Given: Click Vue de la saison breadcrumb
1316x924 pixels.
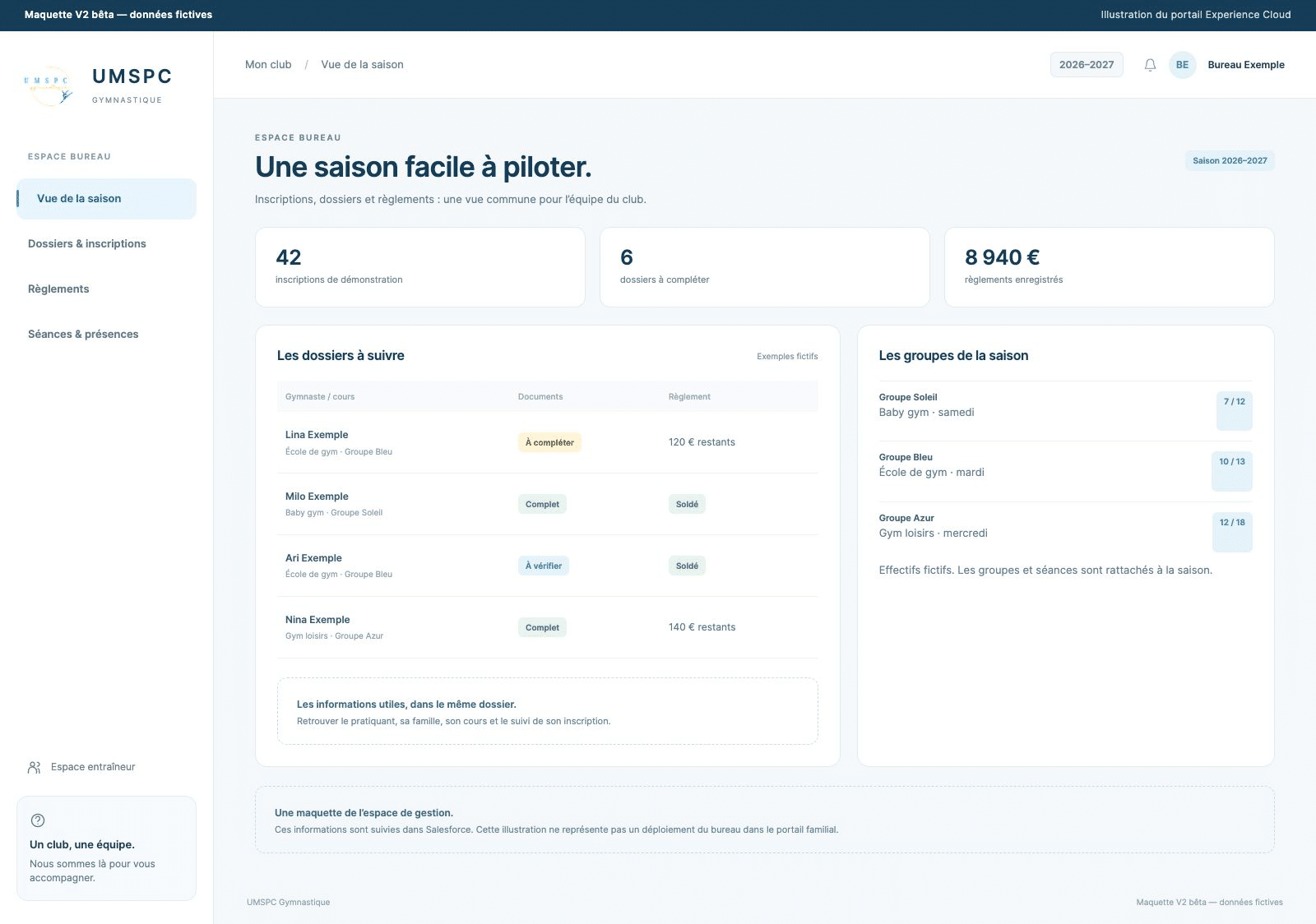Looking at the screenshot, I should [x=362, y=65].
